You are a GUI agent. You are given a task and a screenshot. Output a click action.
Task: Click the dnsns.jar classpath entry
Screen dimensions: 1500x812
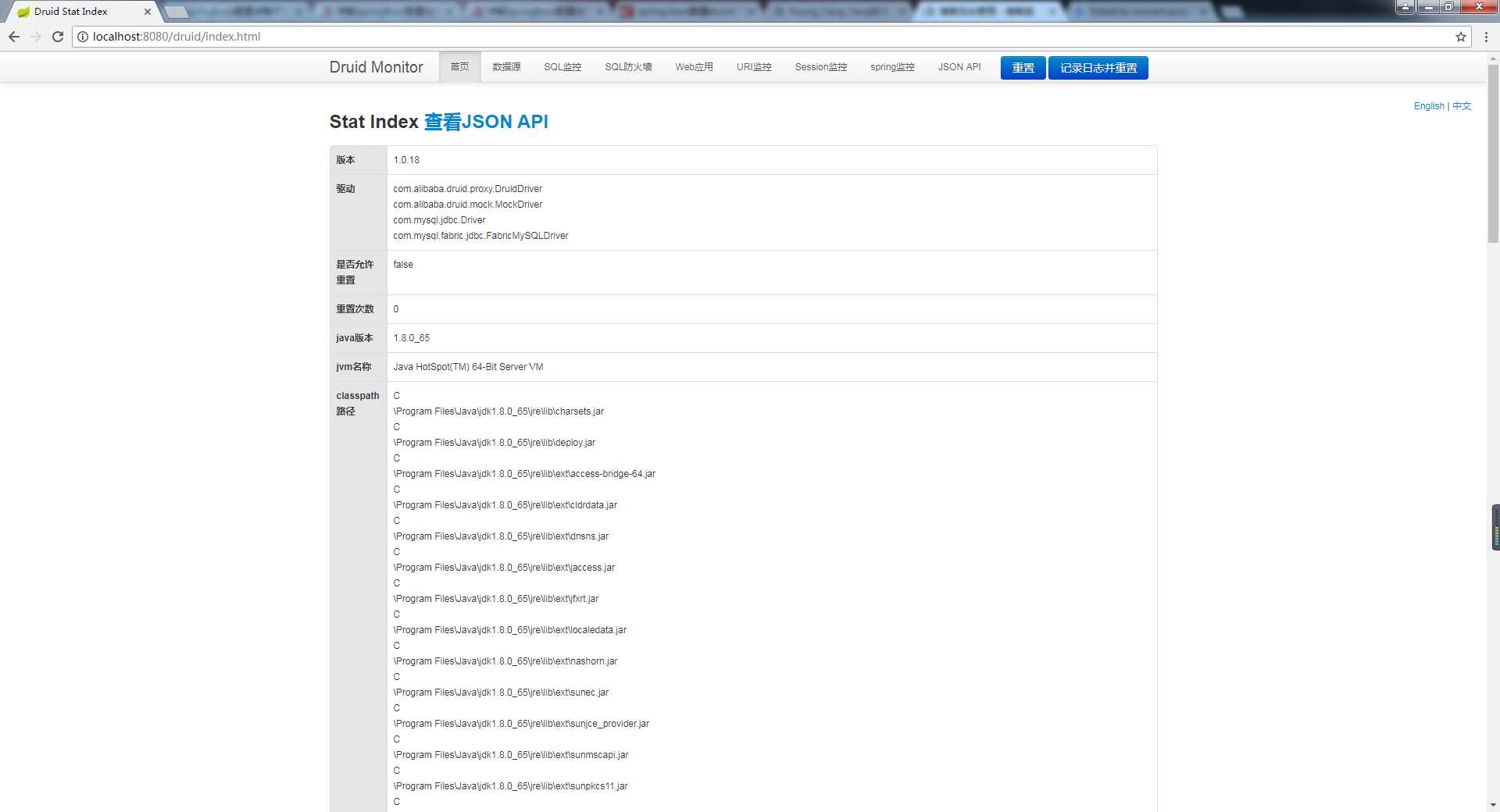(x=501, y=536)
